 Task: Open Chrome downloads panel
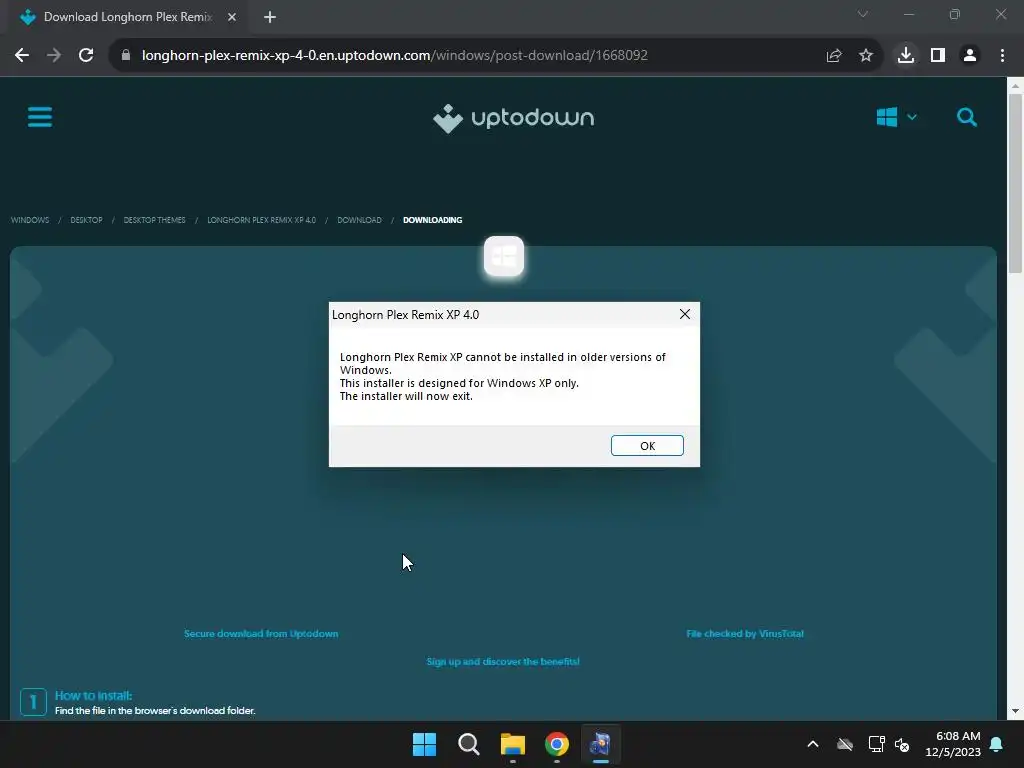click(905, 56)
